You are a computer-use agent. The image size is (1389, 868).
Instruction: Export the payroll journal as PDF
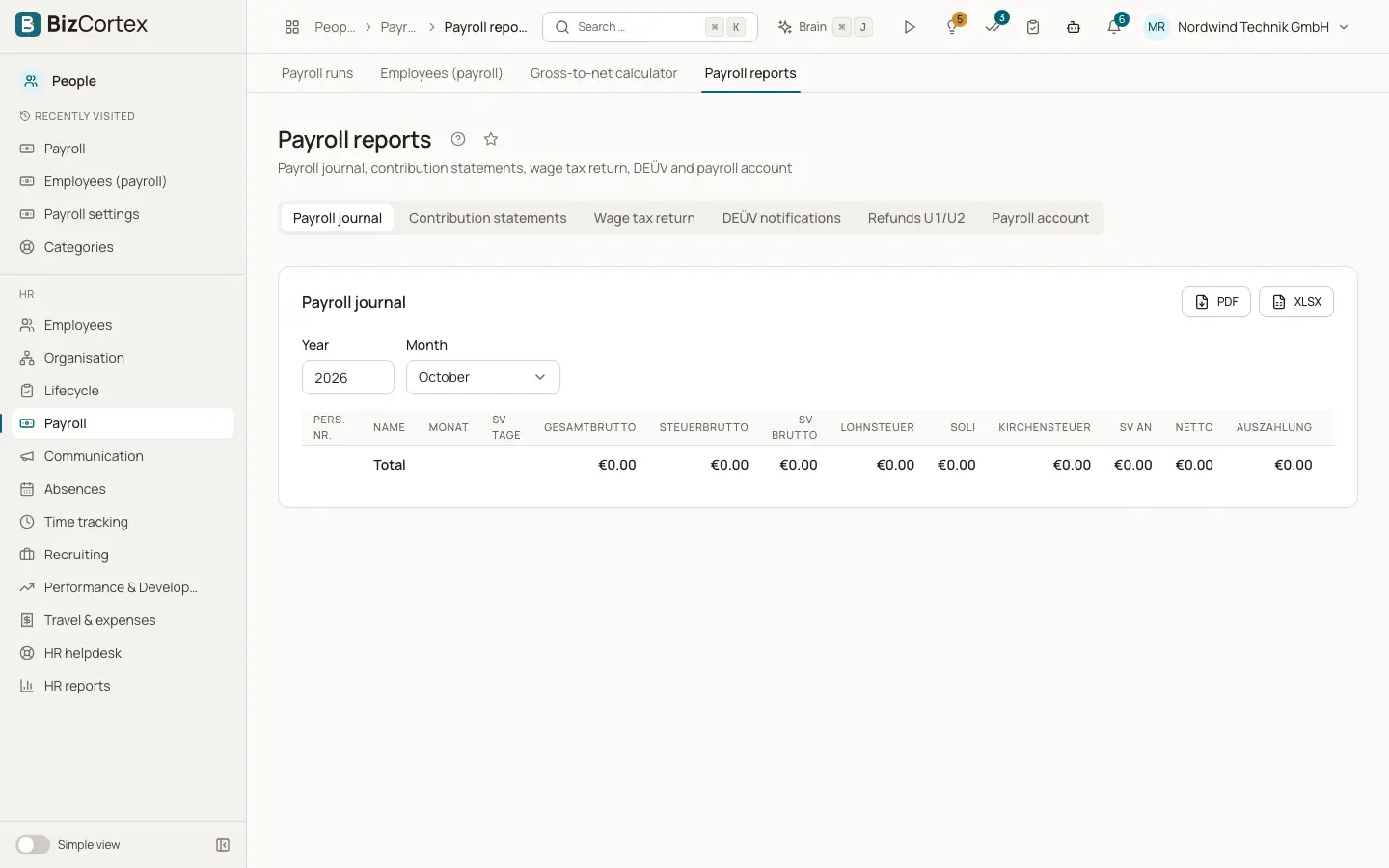pos(1216,302)
